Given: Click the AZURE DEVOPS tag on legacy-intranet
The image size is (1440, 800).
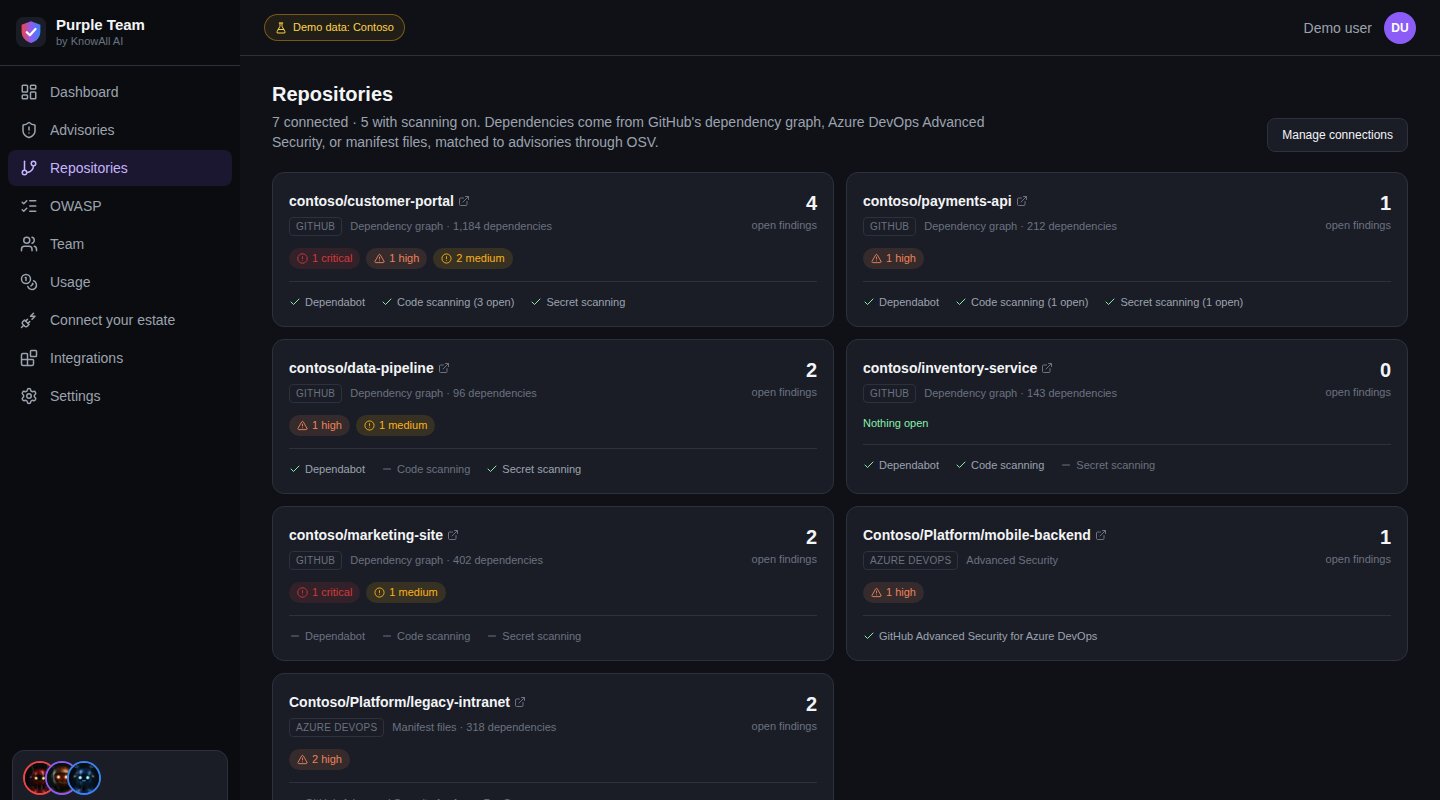Looking at the screenshot, I should pyautogui.click(x=336, y=727).
